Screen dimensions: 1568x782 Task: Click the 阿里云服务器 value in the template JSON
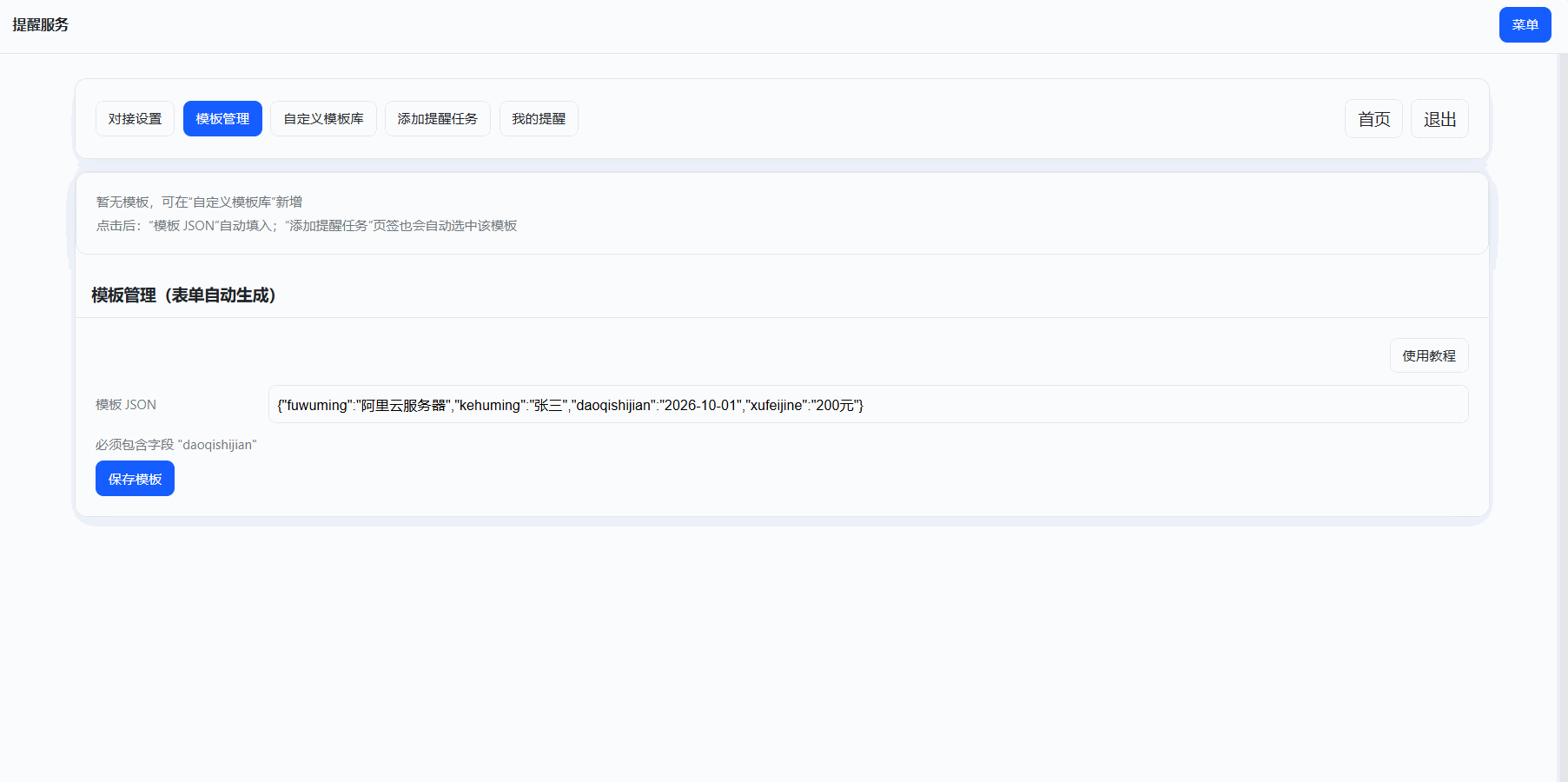point(403,406)
